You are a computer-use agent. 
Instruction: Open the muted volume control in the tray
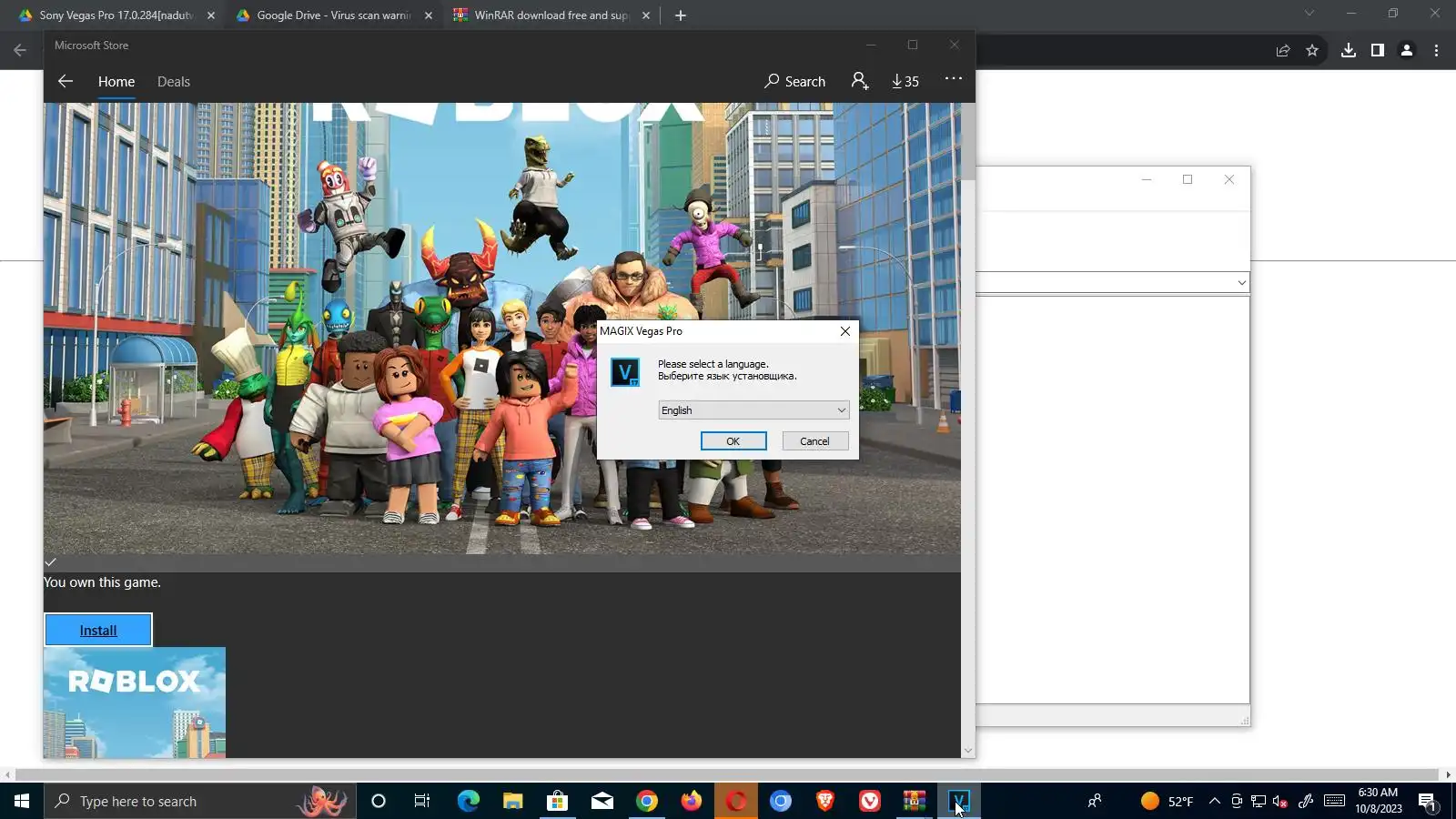1280,801
